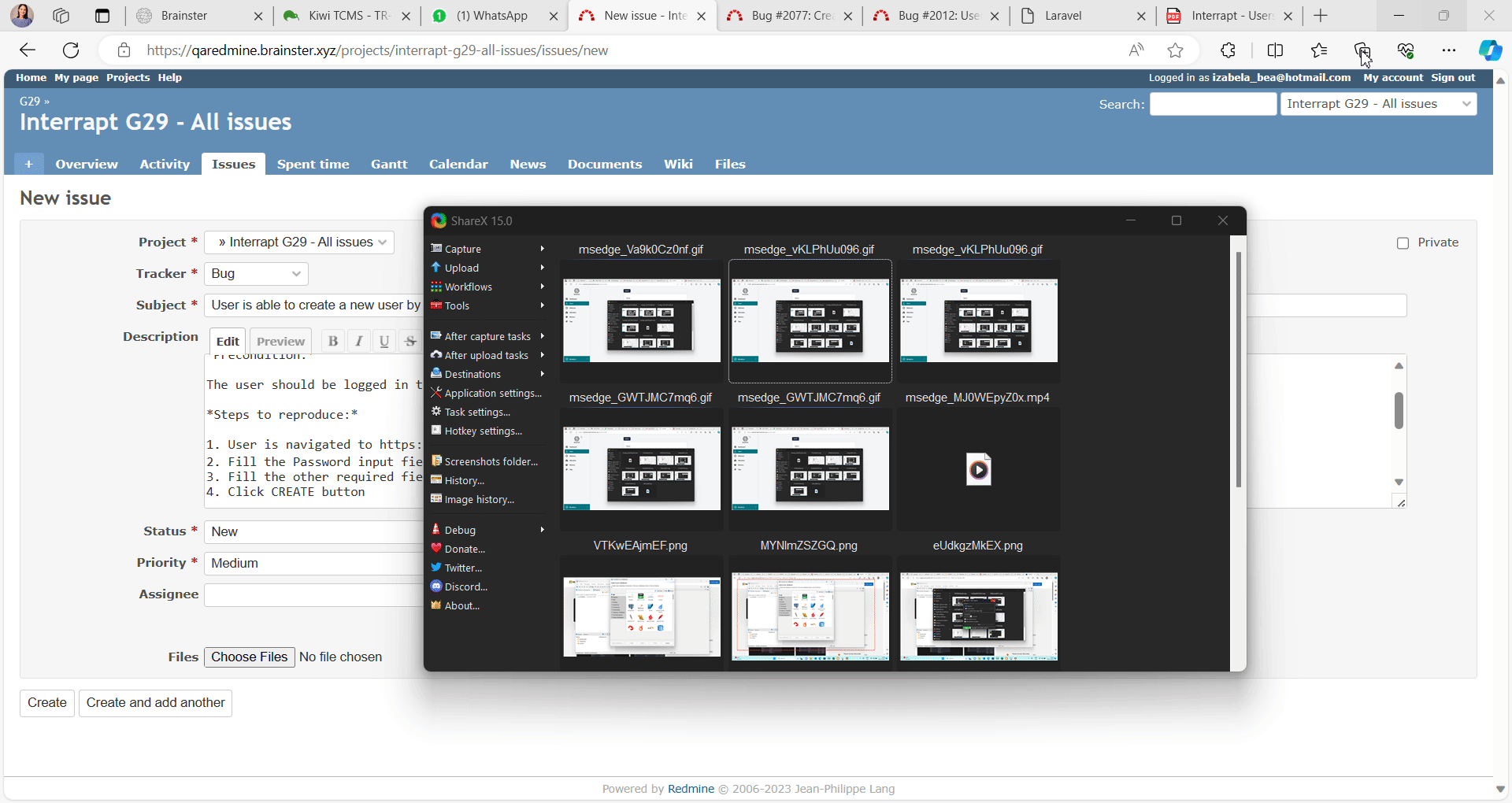Click the Underline formatting icon
This screenshot has width=1512, height=803.
point(384,341)
